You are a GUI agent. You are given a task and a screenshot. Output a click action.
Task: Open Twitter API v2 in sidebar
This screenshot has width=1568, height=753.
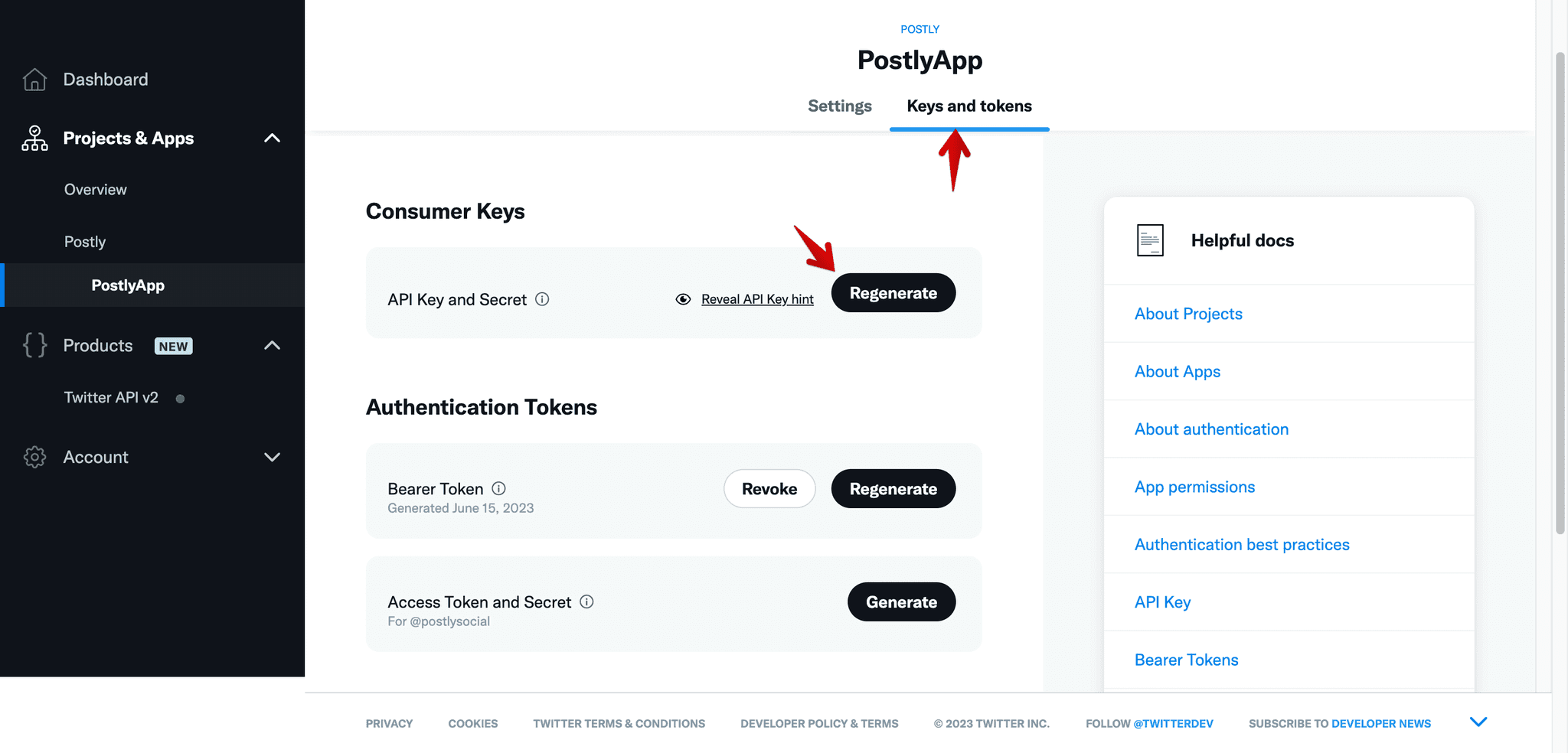pyautogui.click(x=111, y=398)
